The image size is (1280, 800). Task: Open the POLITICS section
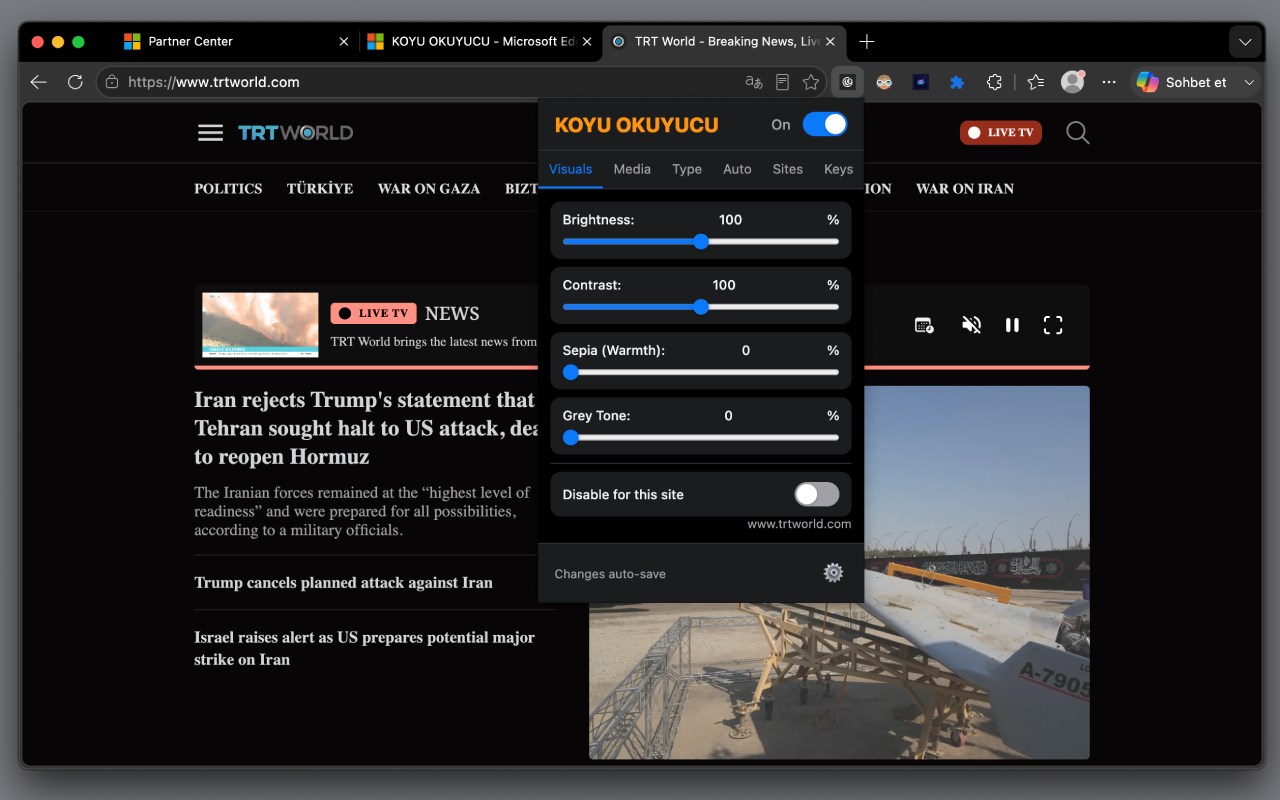(228, 188)
